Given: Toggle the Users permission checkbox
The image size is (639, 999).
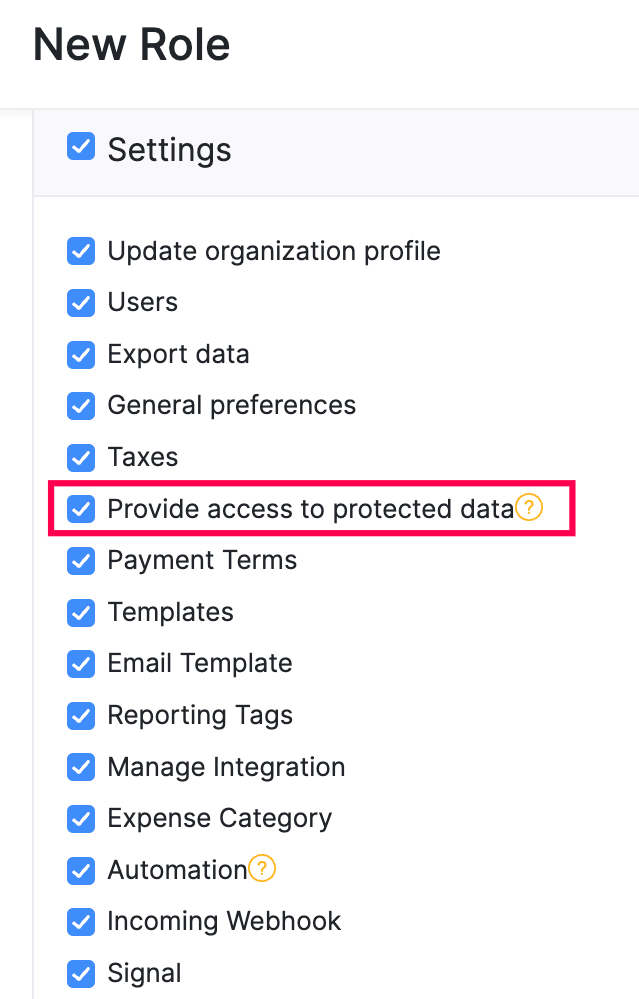Looking at the screenshot, I should click(80, 302).
